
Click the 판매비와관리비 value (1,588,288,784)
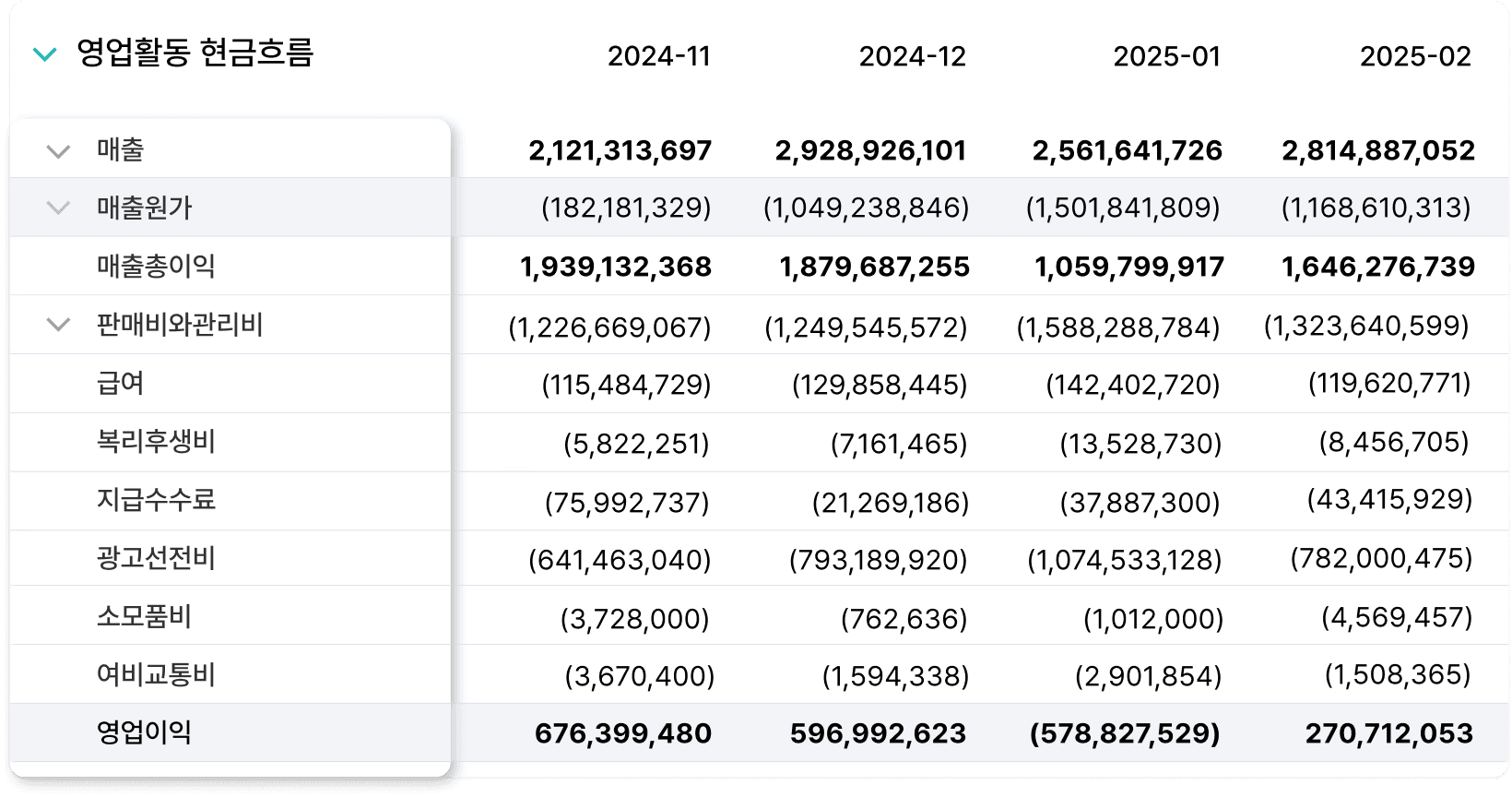[1118, 327]
